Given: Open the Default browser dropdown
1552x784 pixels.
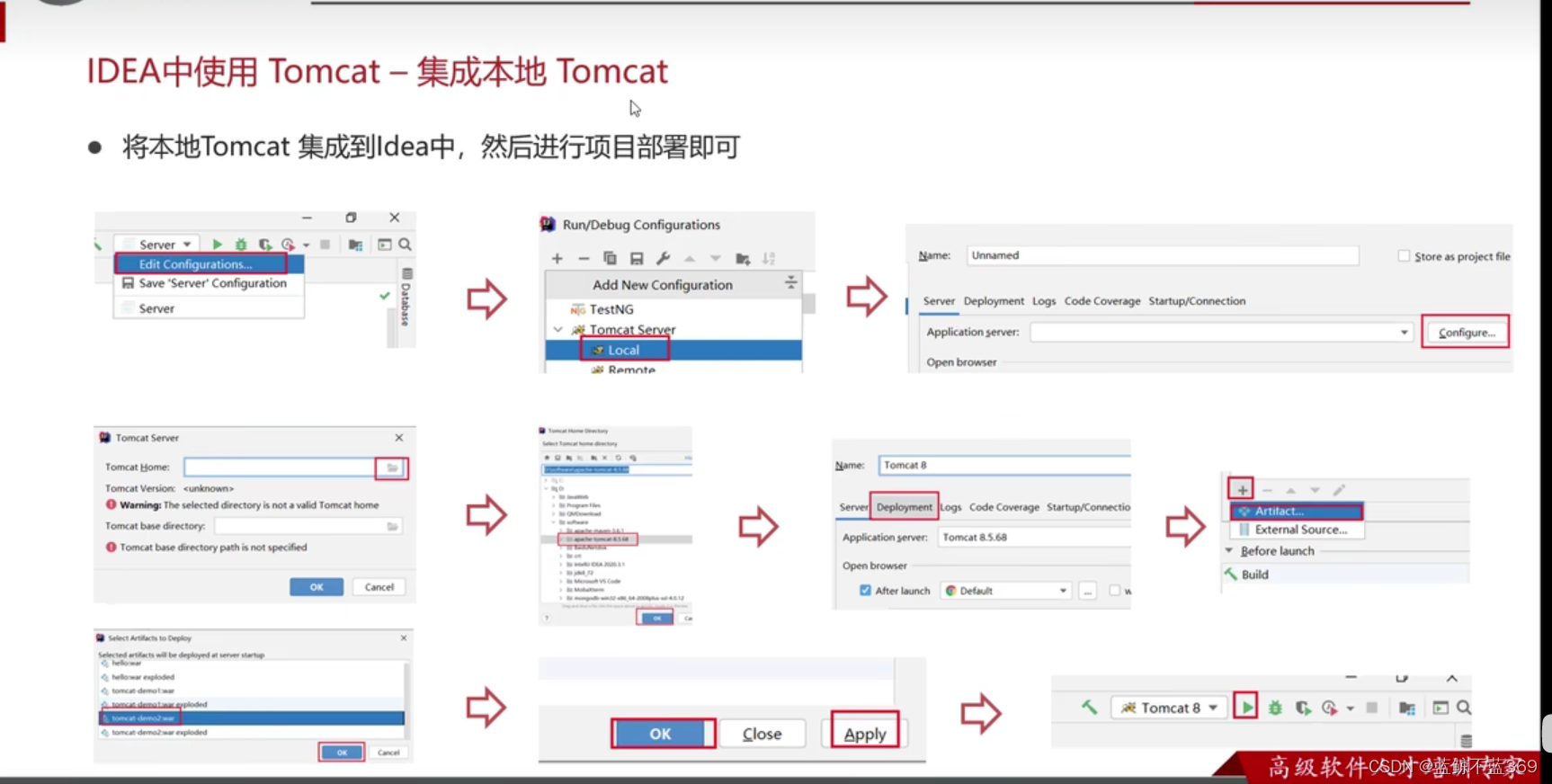Looking at the screenshot, I should click(1006, 591).
